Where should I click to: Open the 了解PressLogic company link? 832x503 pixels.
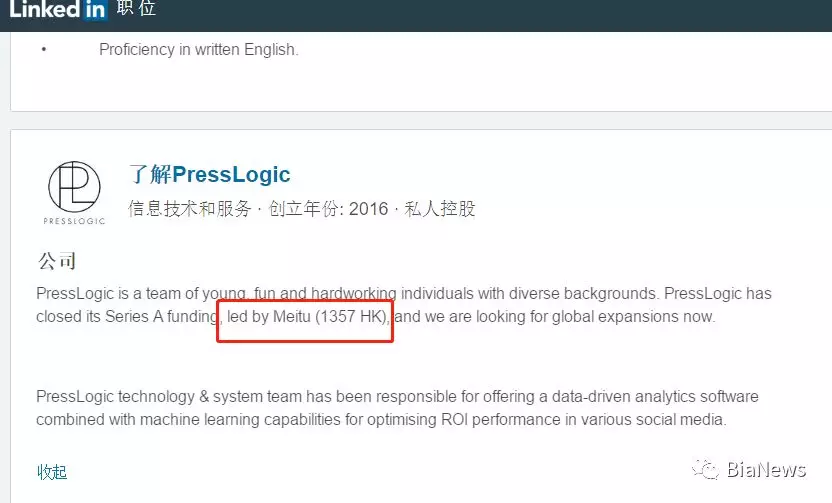click(x=210, y=174)
